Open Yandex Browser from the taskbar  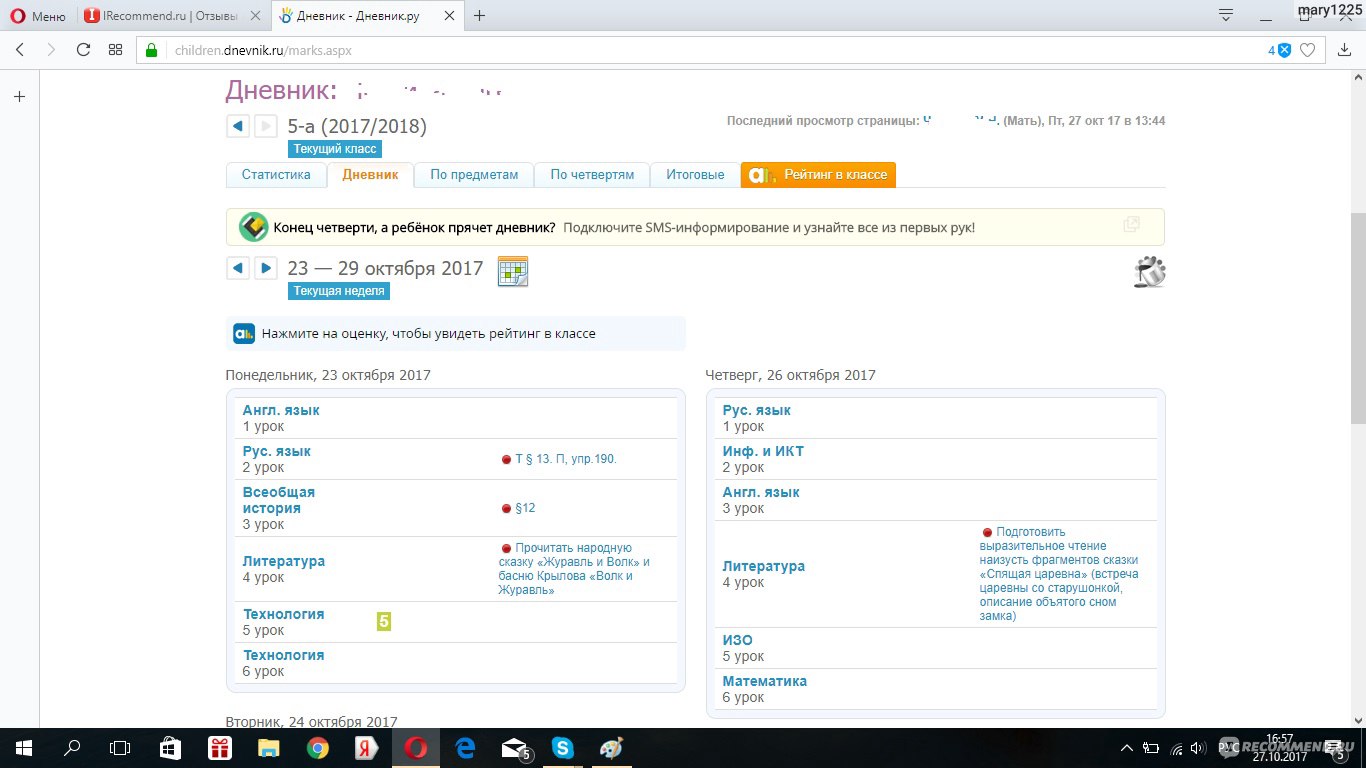(x=366, y=748)
